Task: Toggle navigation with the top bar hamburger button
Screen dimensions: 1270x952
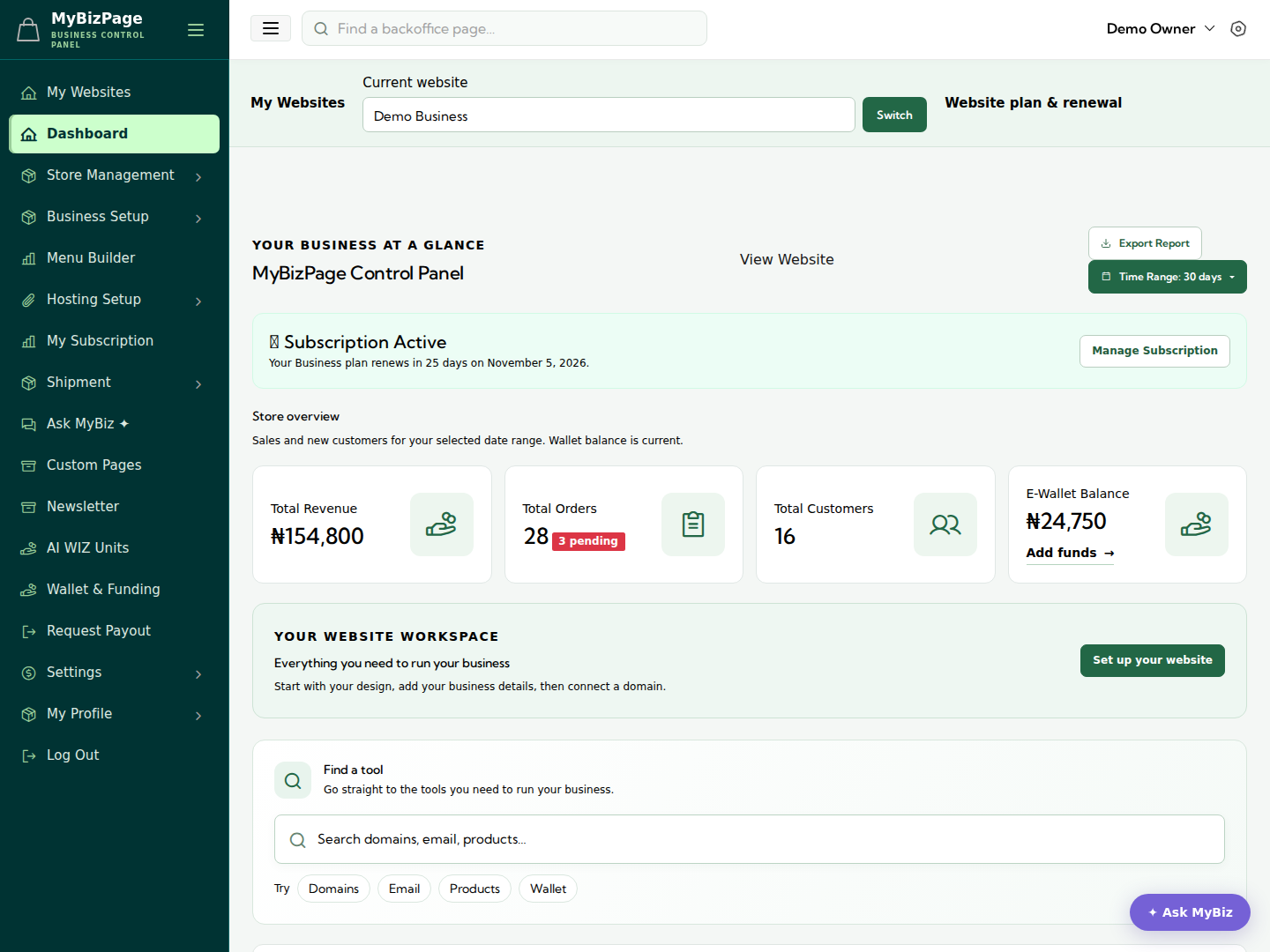Action: coord(271,28)
